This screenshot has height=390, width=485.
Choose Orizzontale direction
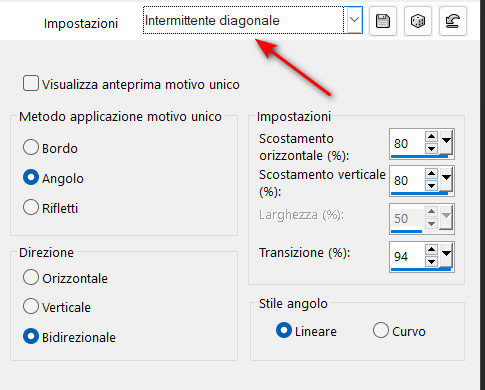pos(31,277)
